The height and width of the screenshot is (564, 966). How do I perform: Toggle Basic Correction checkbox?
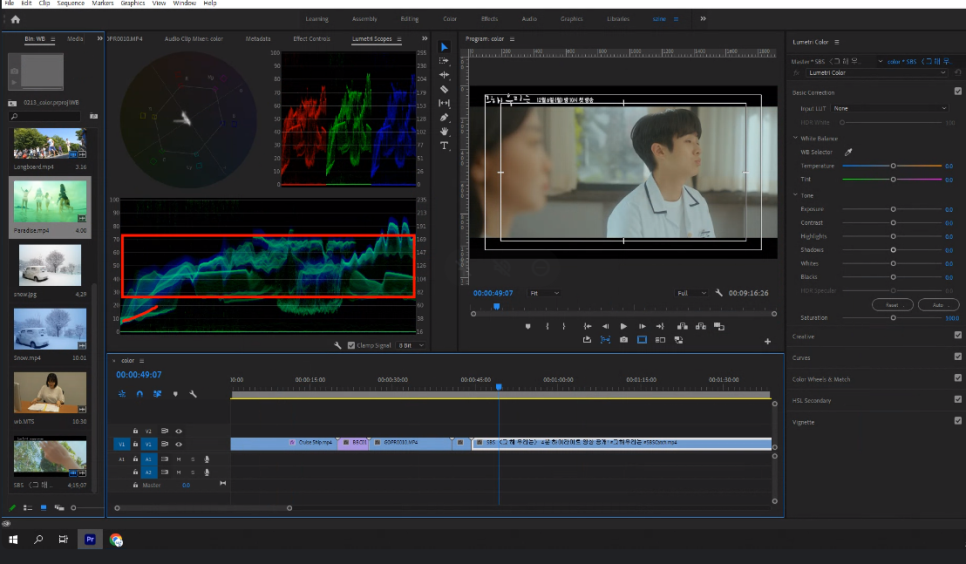coord(957,91)
